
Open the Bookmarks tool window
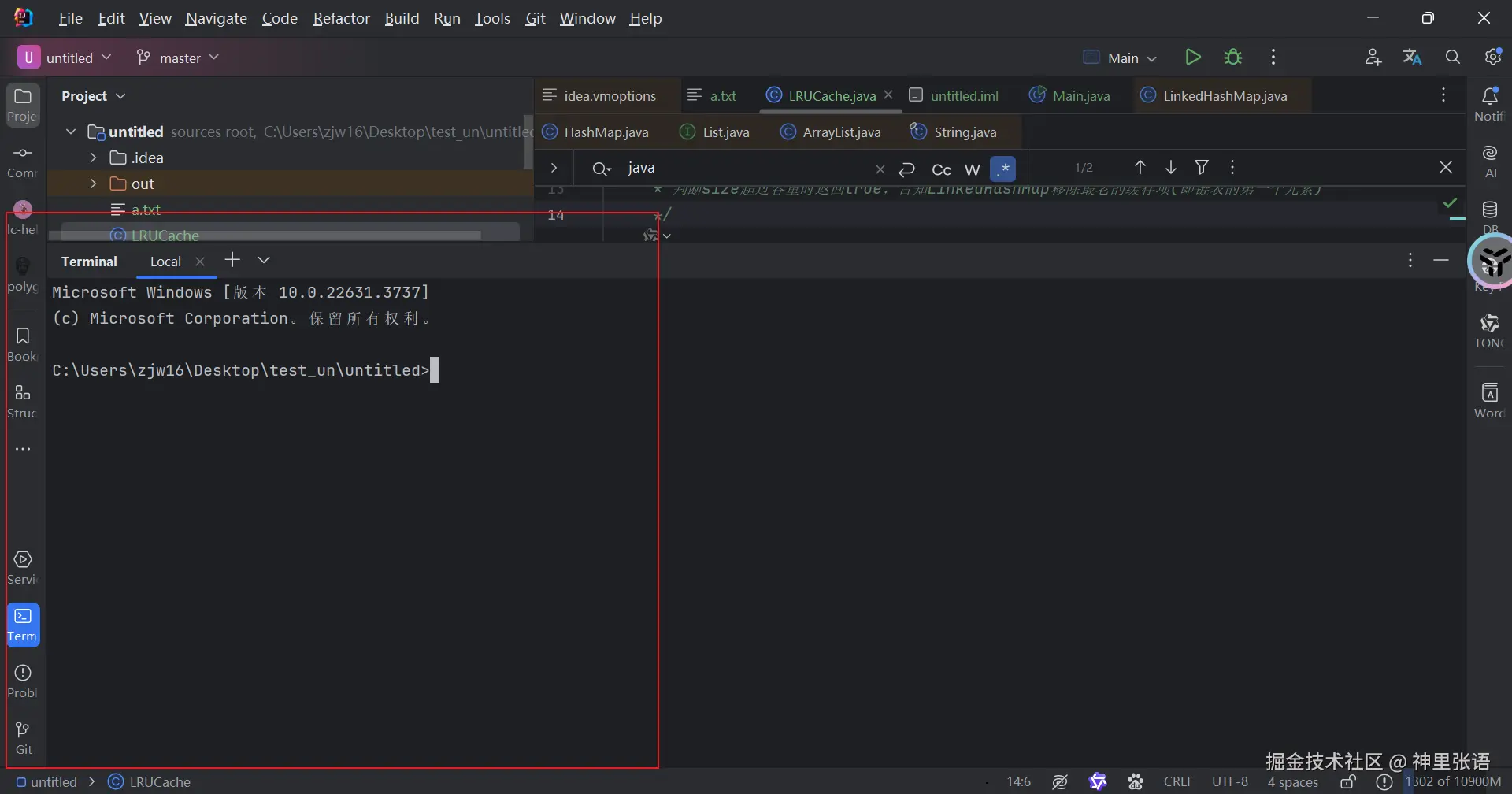[23, 344]
